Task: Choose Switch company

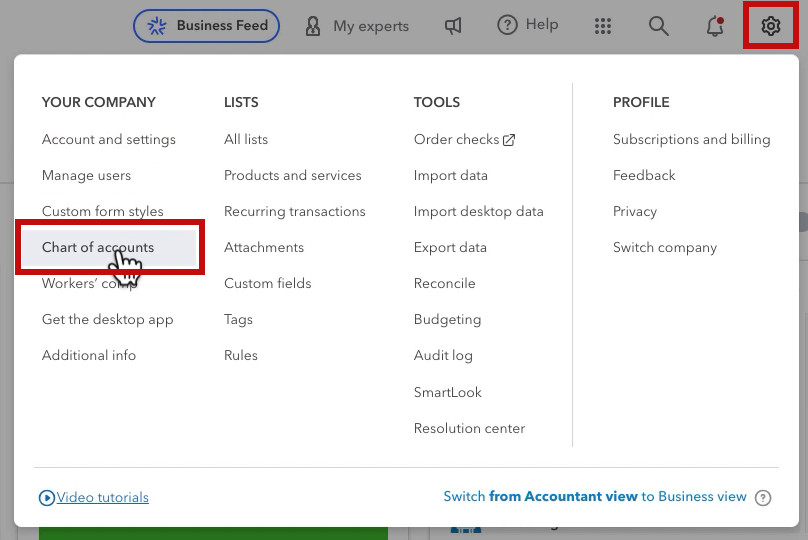Action: click(665, 247)
